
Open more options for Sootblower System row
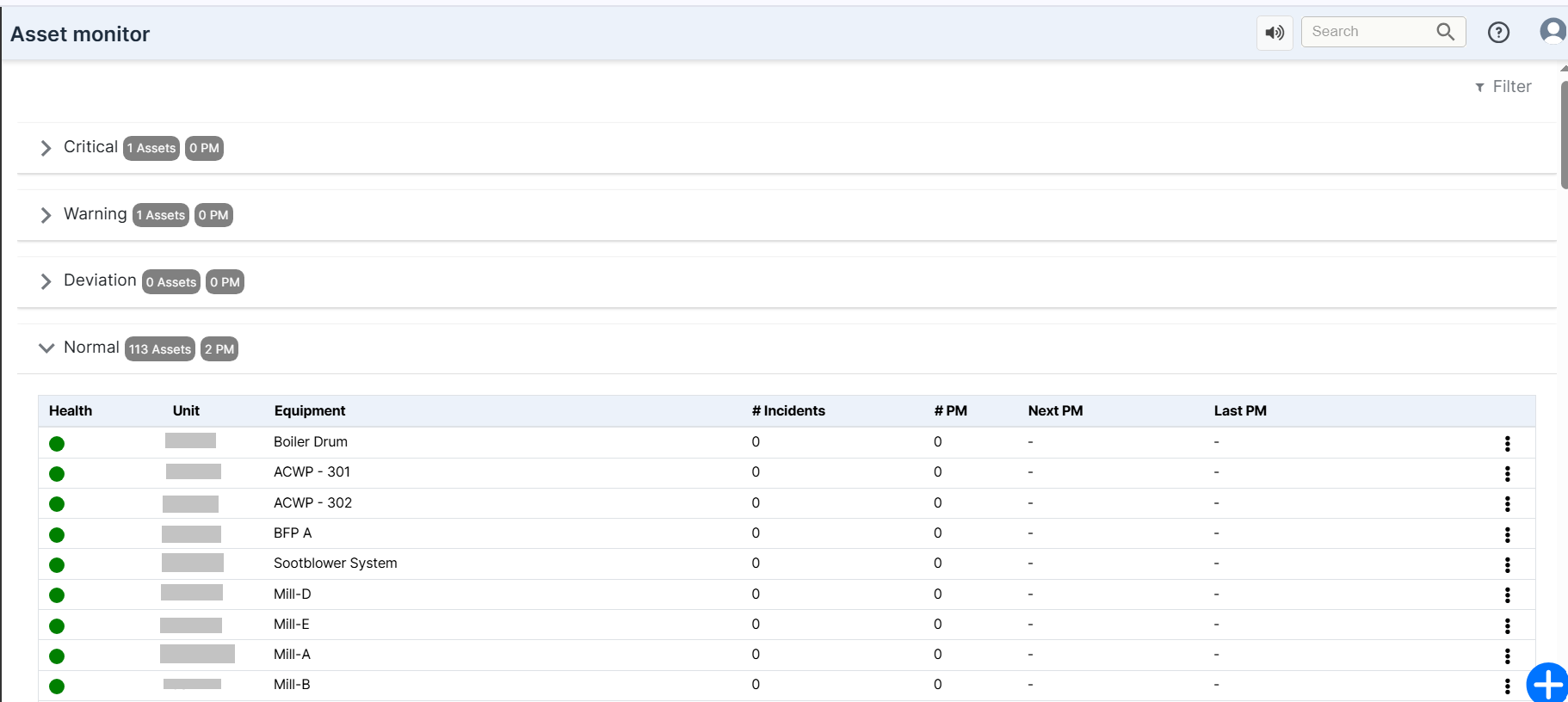click(x=1507, y=564)
